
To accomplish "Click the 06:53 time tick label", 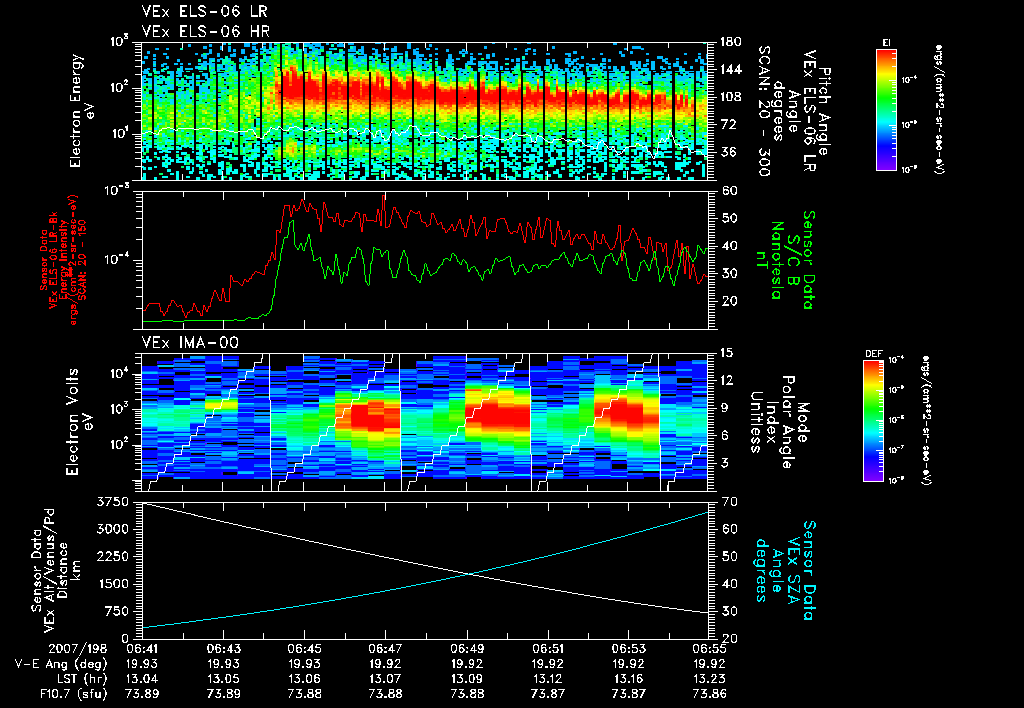I will [628, 649].
